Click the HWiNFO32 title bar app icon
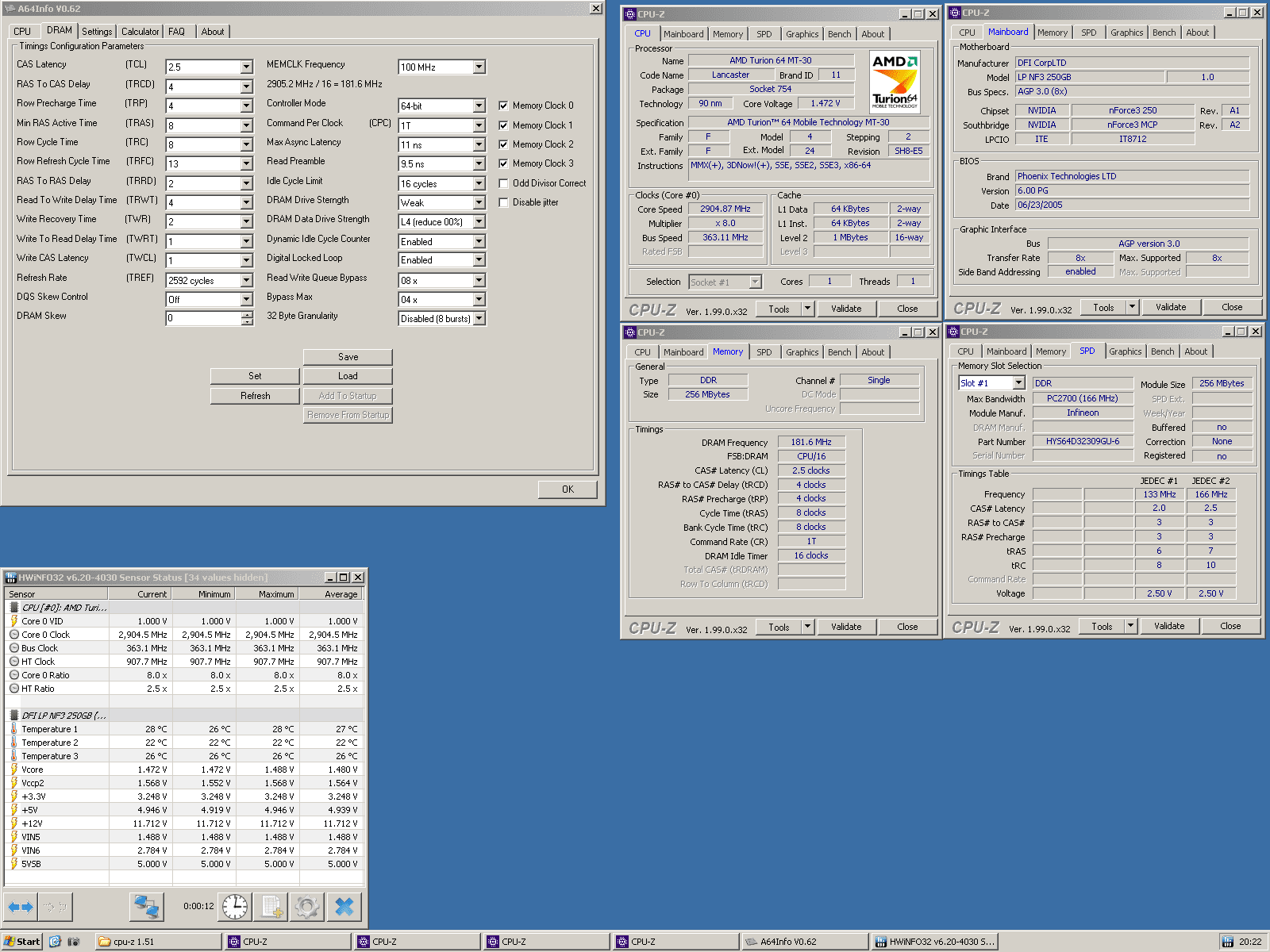This screenshot has width=1270, height=952. coord(11,578)
